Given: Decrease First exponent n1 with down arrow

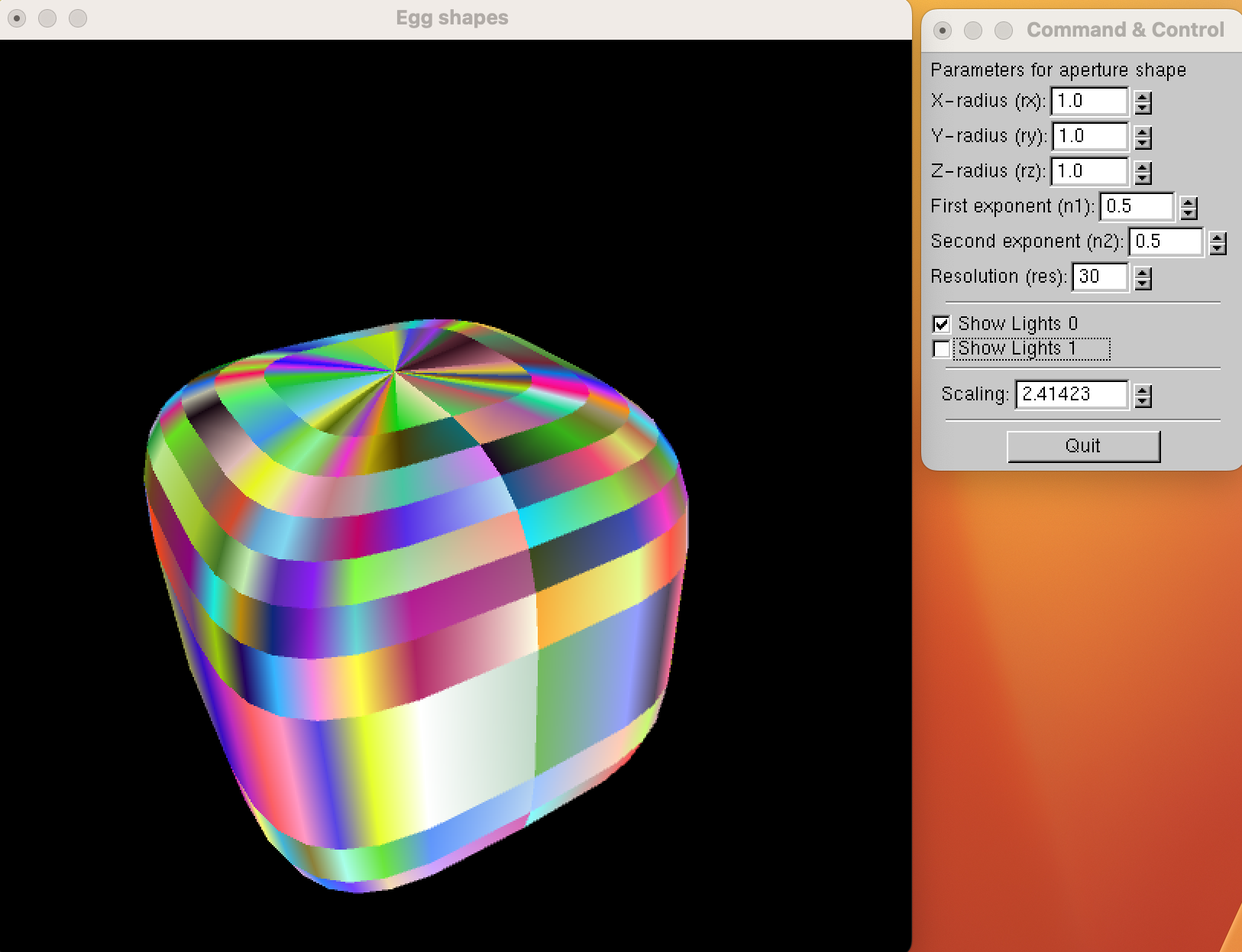Looking at the screenshot, I should pyautogui.click(x=1189, y=213).
